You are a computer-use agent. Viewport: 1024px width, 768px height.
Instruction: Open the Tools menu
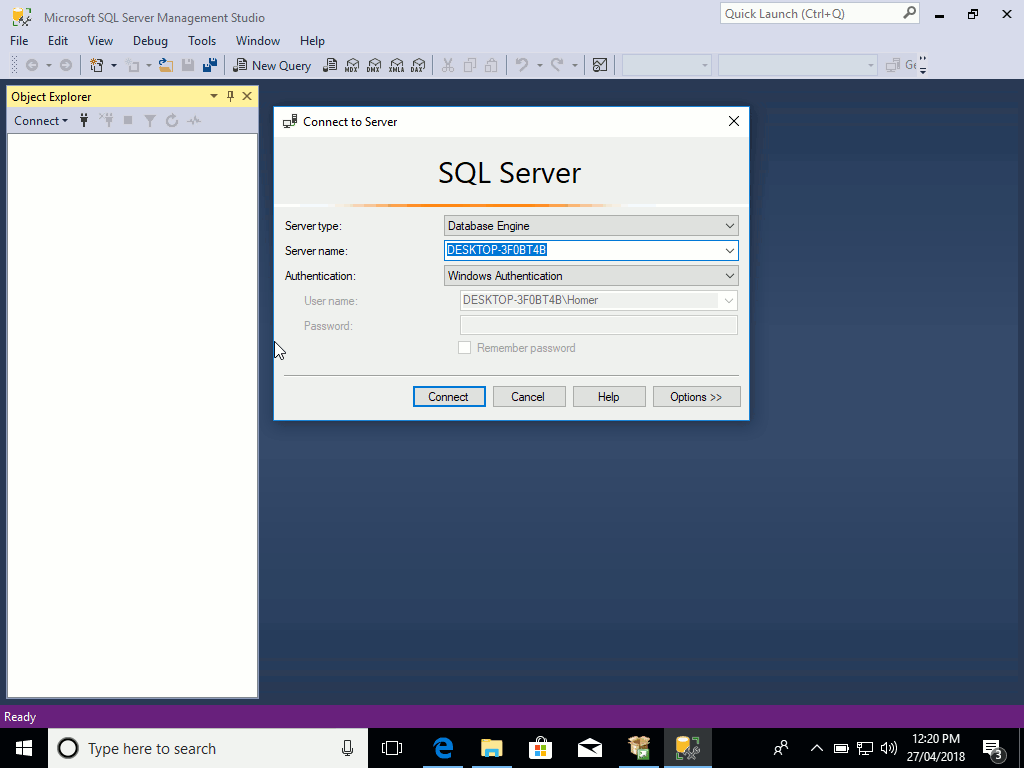point(202,40)
